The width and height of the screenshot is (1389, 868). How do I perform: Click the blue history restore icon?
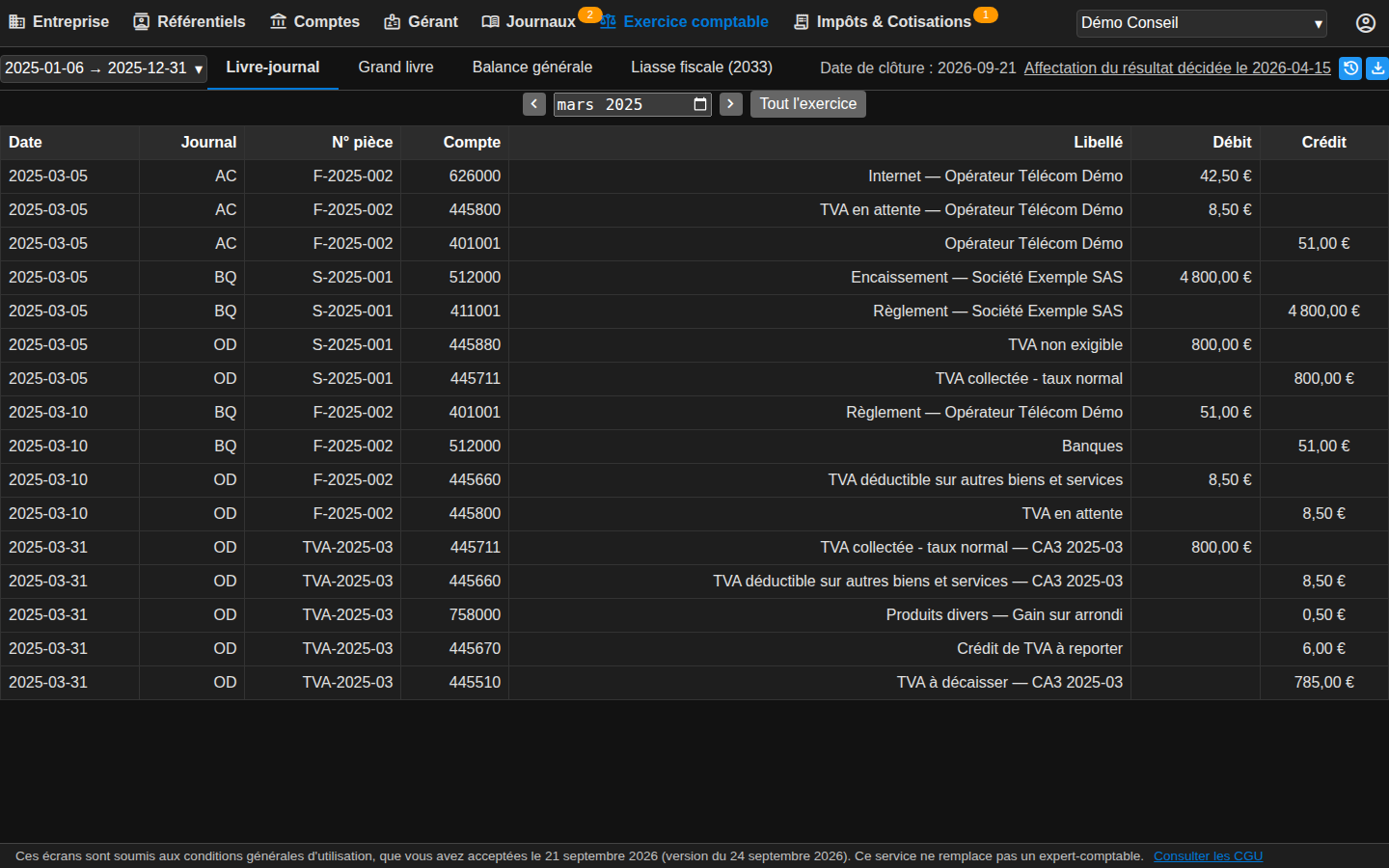tap(1350, 68)
